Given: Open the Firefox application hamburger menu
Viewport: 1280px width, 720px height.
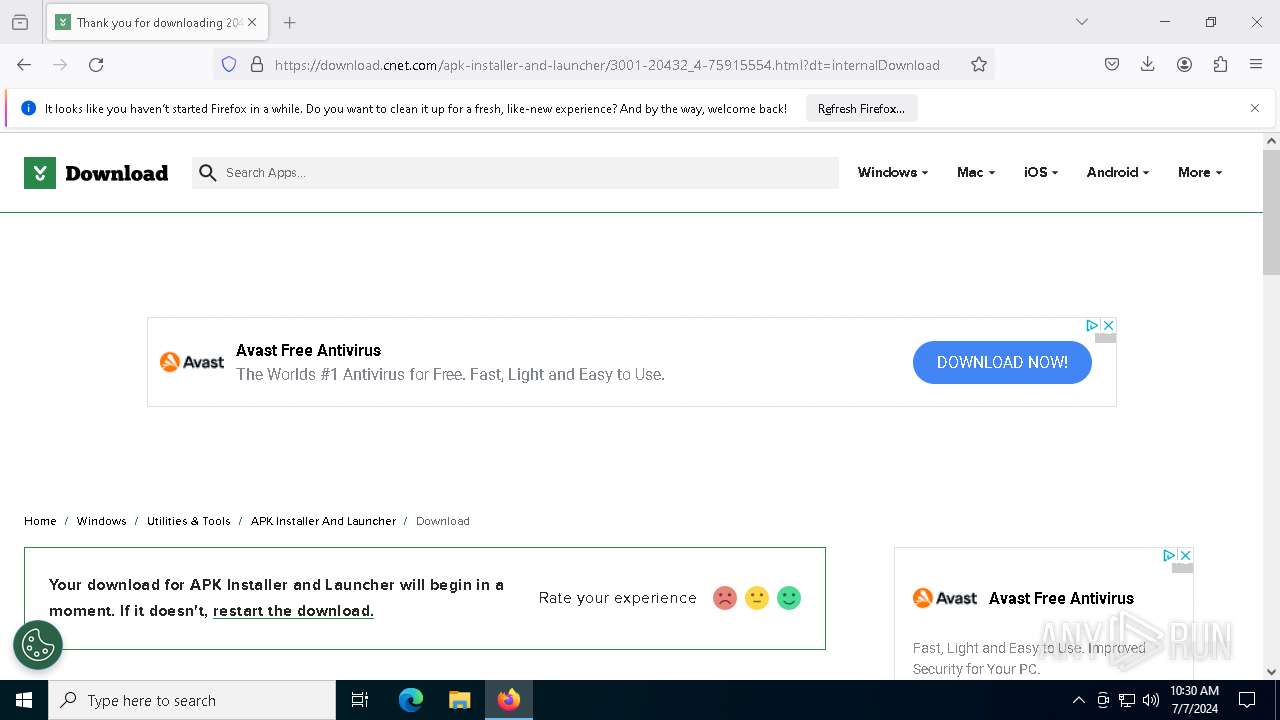Looking at the screenshot, I should click(1256, 64).
